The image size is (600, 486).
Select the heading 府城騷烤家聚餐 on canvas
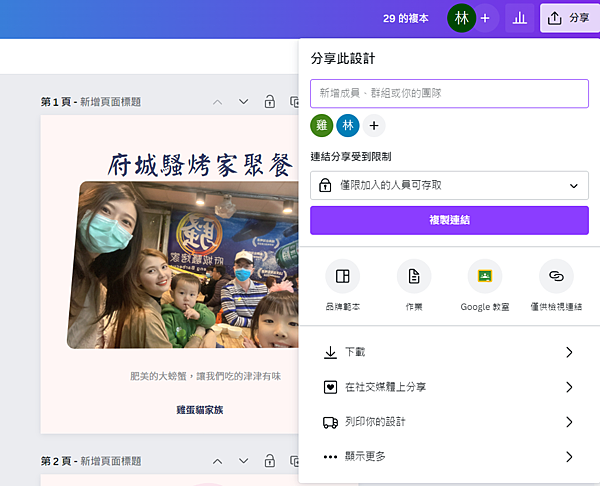(x=200, y=165)
